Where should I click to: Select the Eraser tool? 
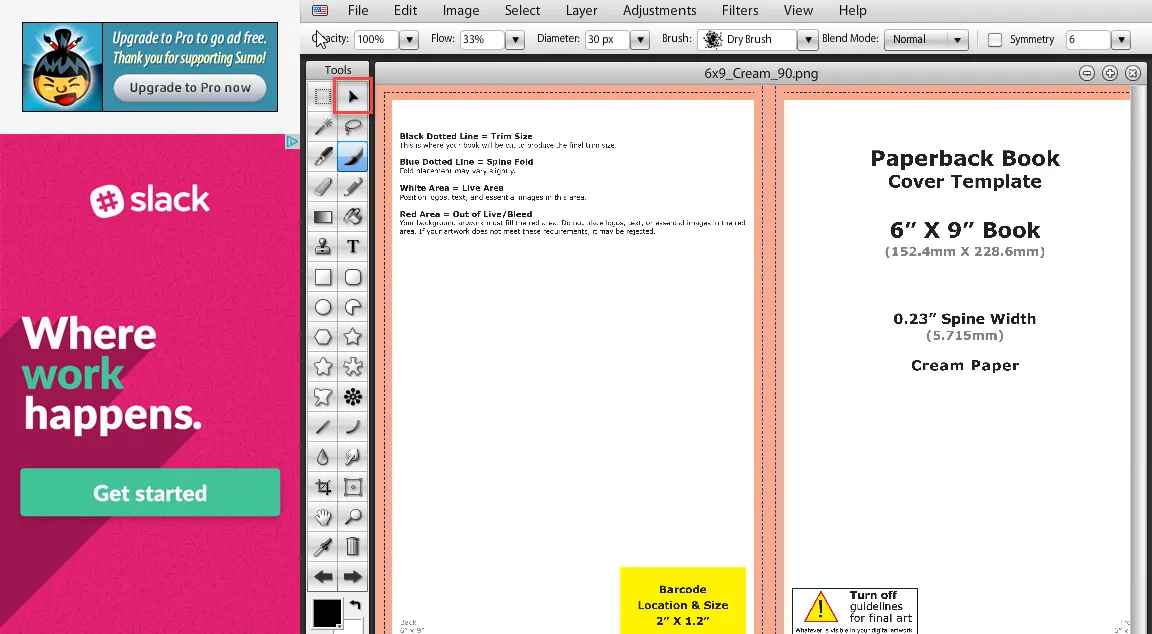click(x=323, y=187)
